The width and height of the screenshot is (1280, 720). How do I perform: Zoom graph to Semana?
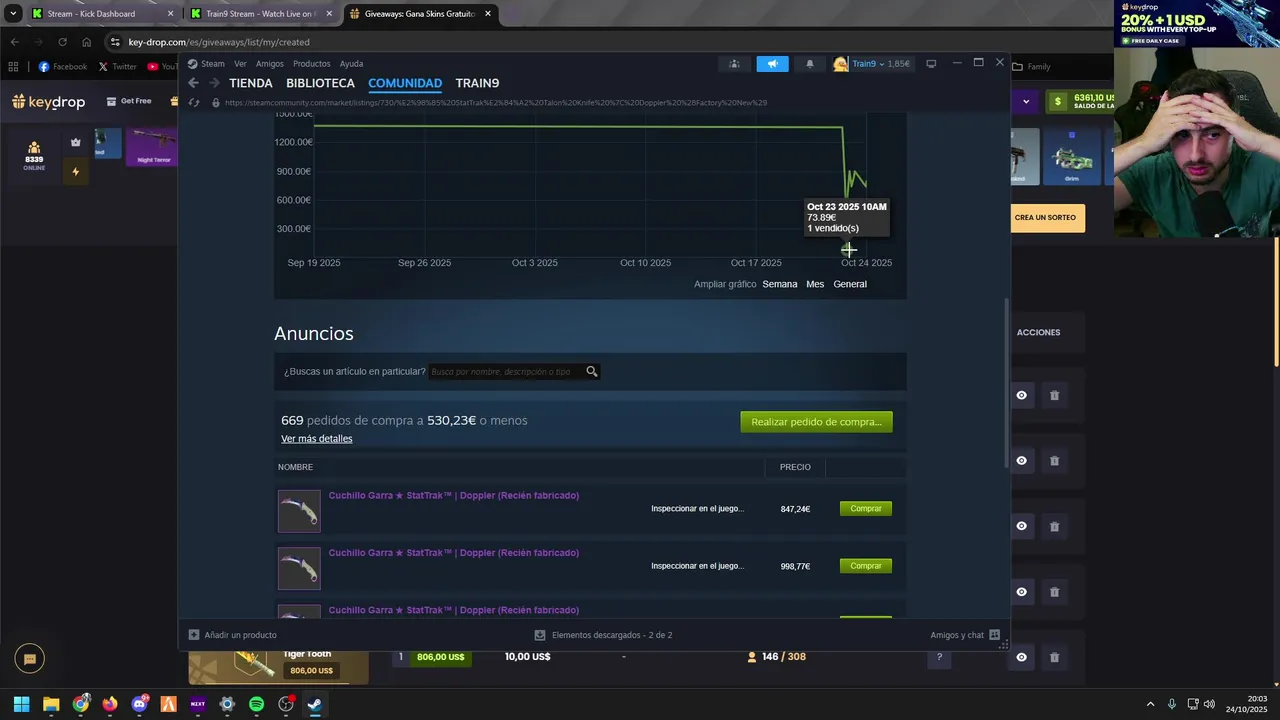click(780, 284)
